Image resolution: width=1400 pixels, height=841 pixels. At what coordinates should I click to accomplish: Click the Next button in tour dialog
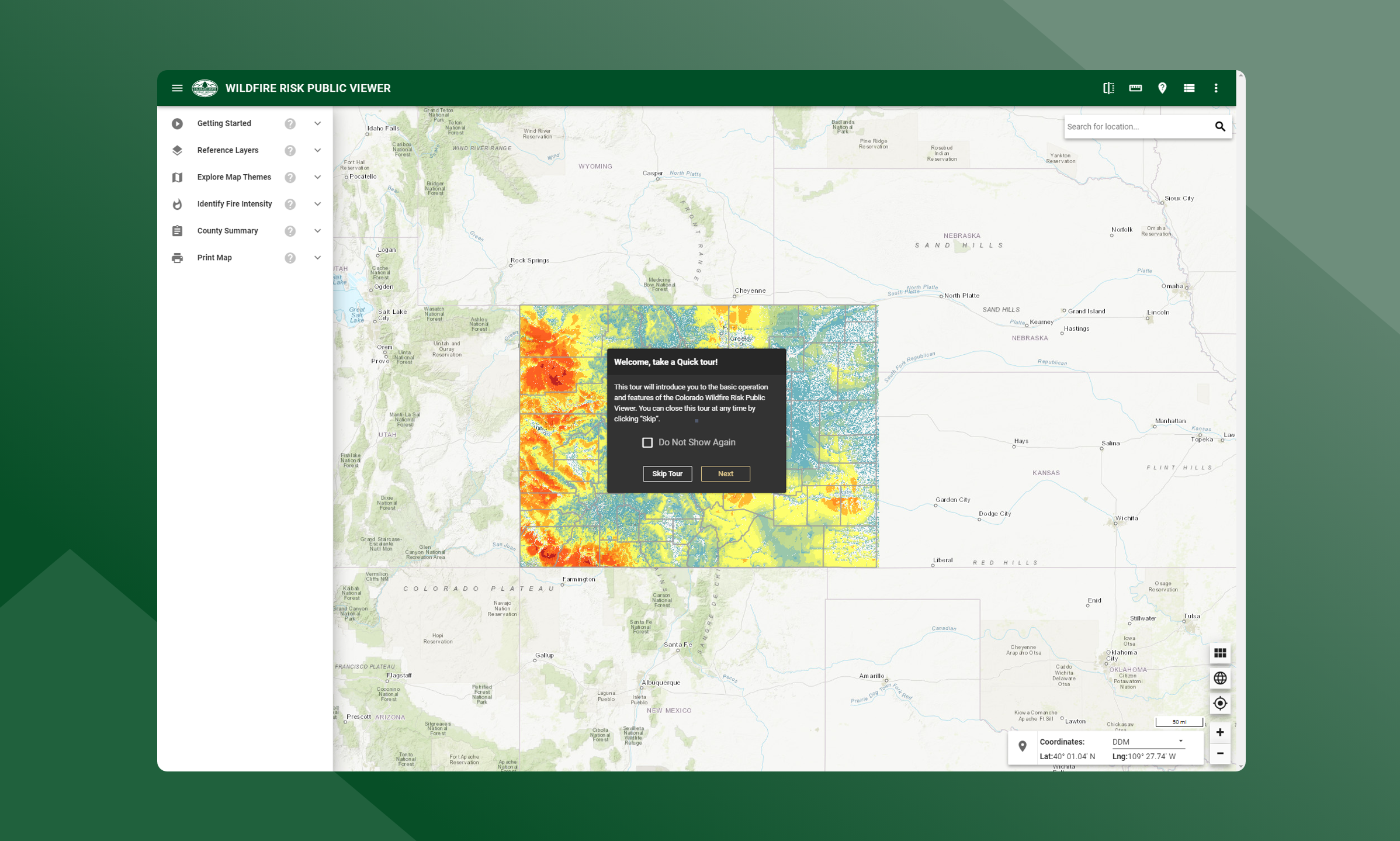pos(725,473)
